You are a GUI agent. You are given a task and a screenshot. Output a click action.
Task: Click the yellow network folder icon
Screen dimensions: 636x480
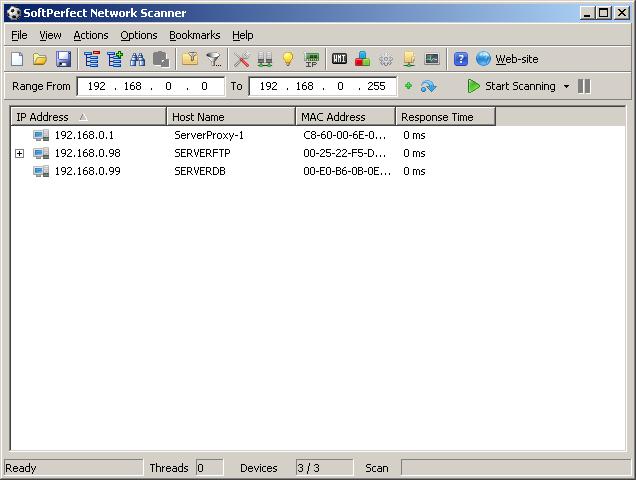pos(409,59)
